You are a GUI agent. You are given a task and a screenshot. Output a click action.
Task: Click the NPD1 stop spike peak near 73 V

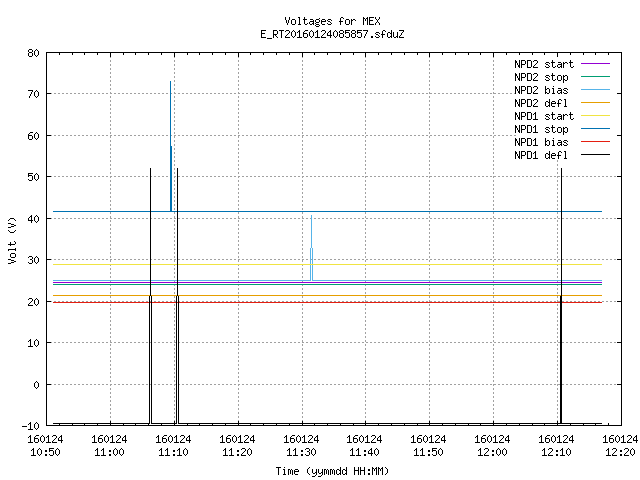171,82
